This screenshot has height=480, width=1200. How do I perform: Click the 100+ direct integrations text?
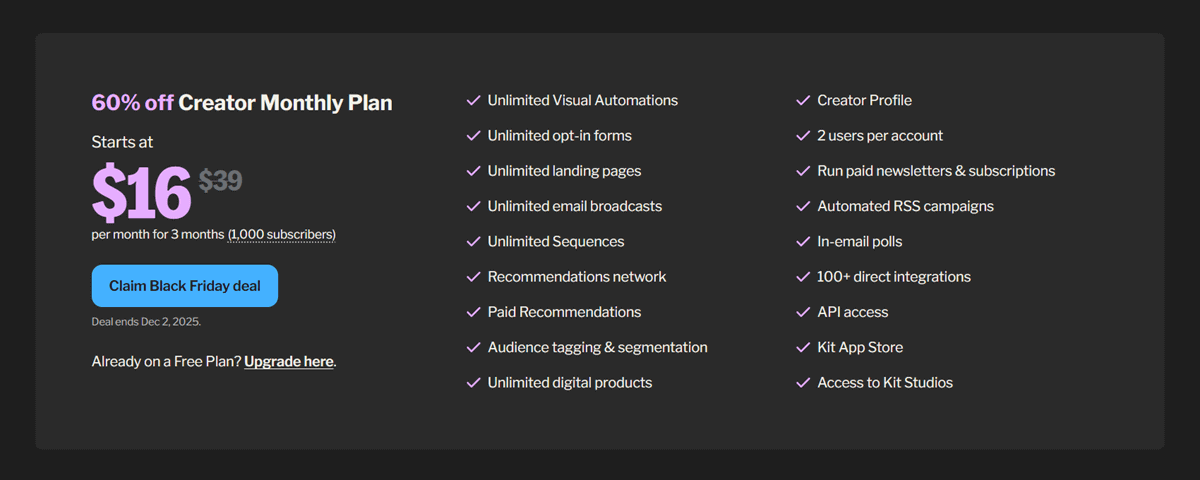click(x=893, y=277)
